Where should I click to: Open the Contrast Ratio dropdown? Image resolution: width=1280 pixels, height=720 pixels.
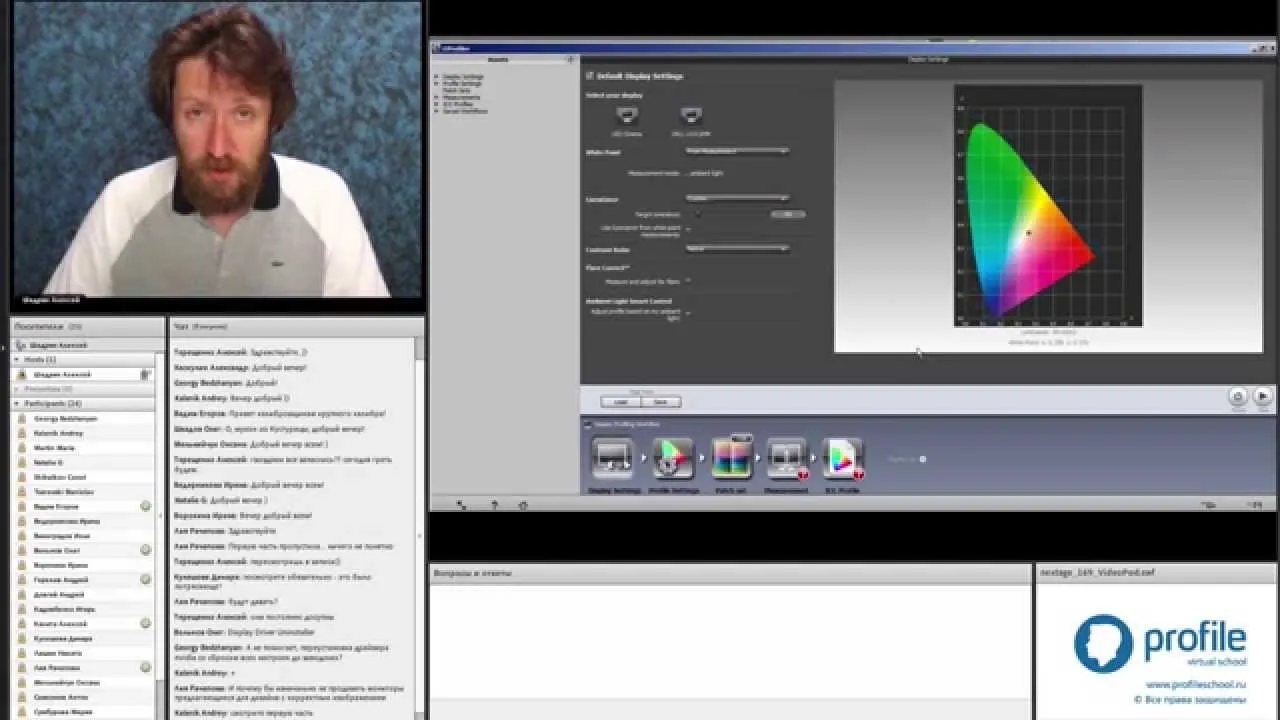pos(737,248)
